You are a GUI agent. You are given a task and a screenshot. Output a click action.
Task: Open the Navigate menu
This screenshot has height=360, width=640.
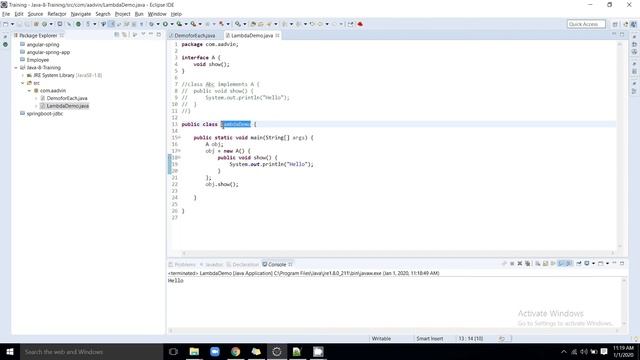pos(81,14)
